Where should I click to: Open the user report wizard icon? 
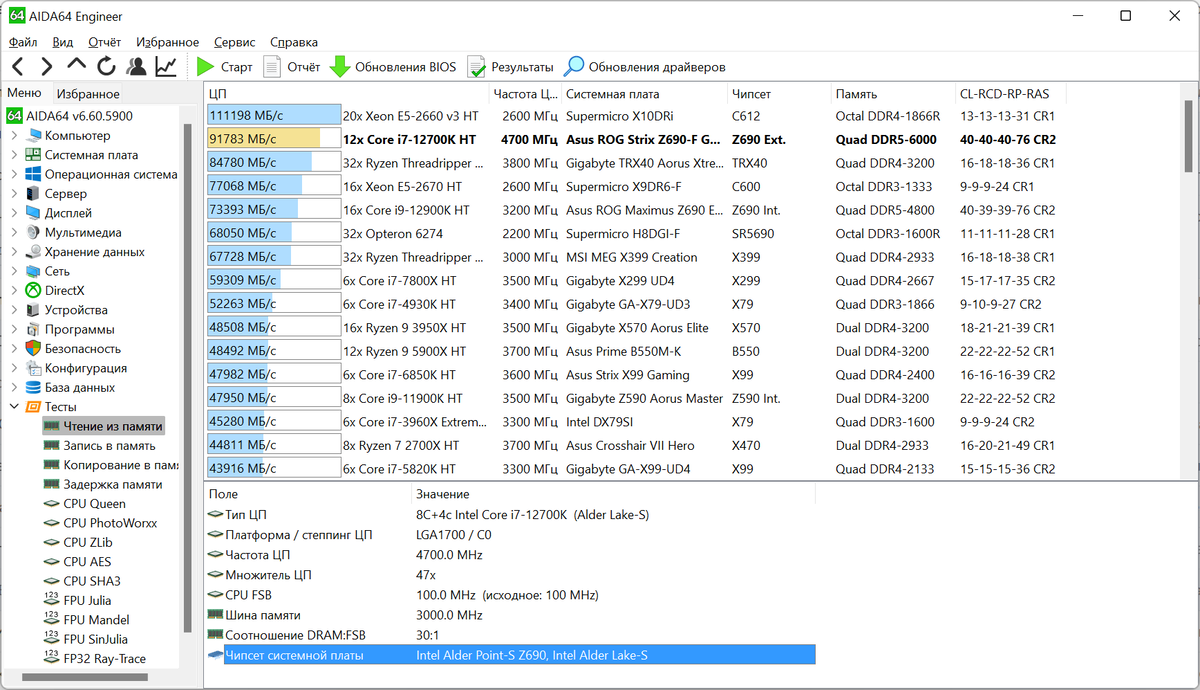pos(136,67)
